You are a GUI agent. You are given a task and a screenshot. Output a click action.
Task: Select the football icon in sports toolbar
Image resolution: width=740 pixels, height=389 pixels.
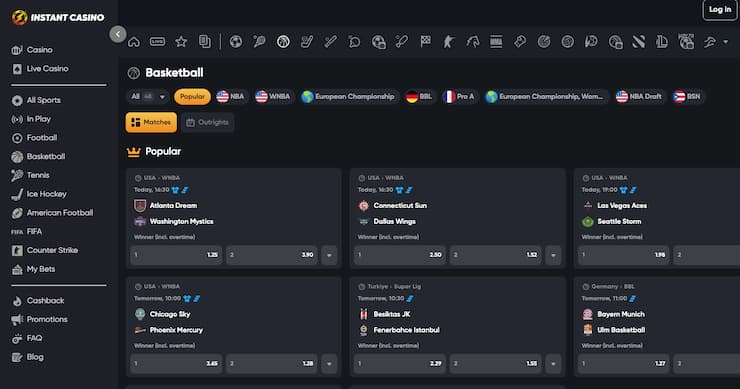[235, 42]
